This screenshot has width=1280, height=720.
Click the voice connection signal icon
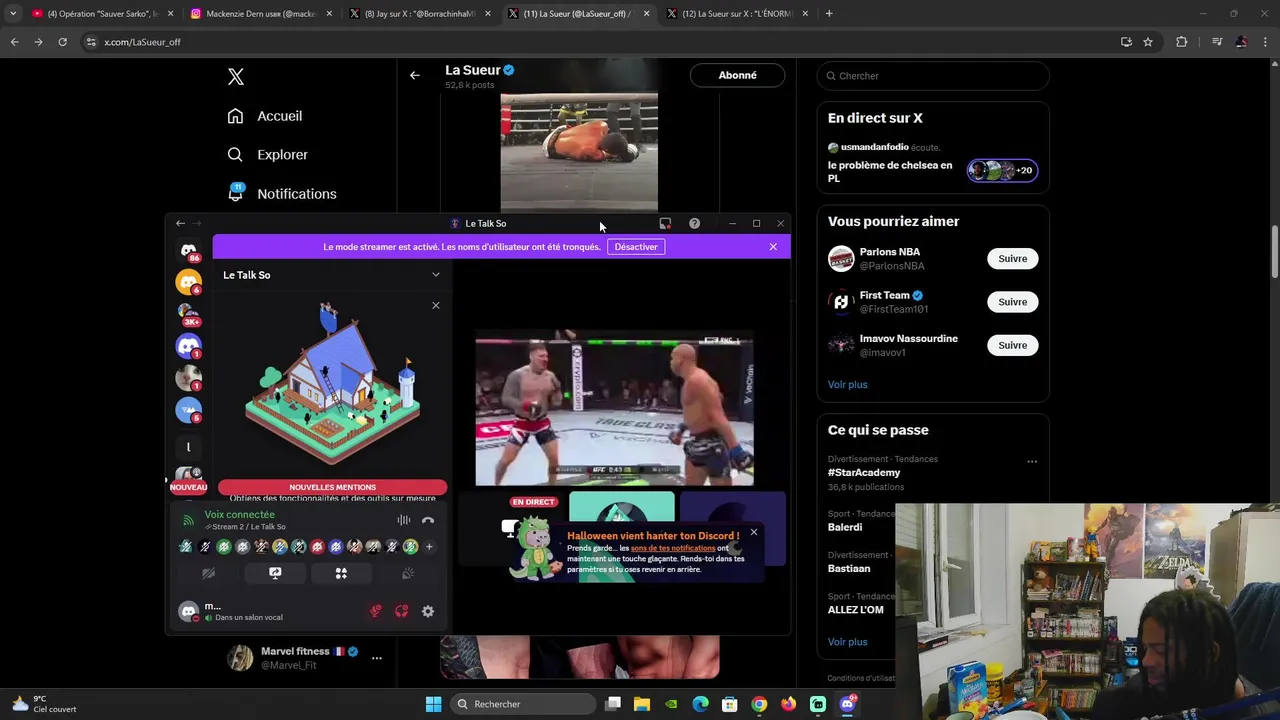tap(188, 520)
